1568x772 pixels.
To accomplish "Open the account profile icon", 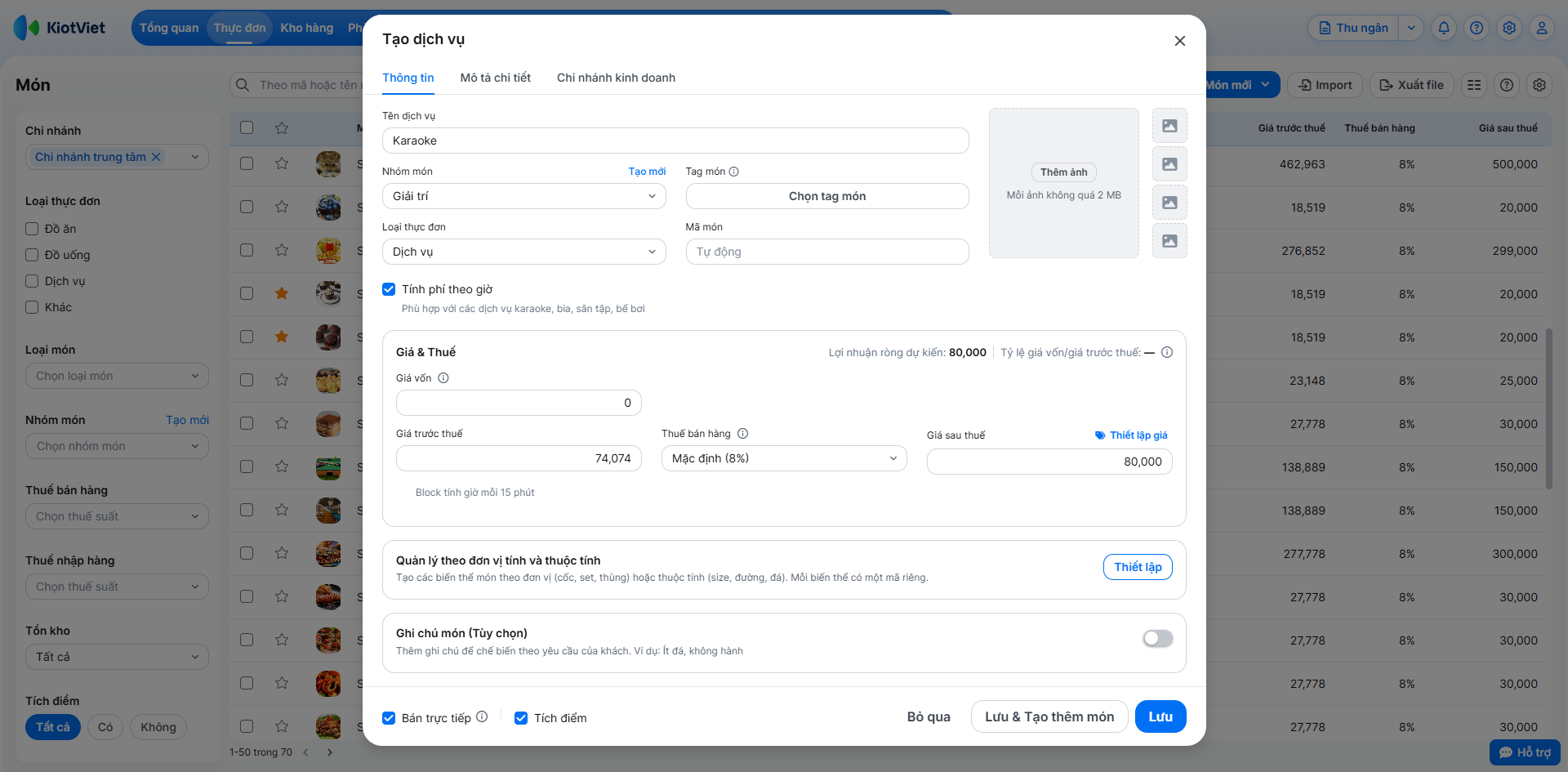I will click(x=1542, y=28).
